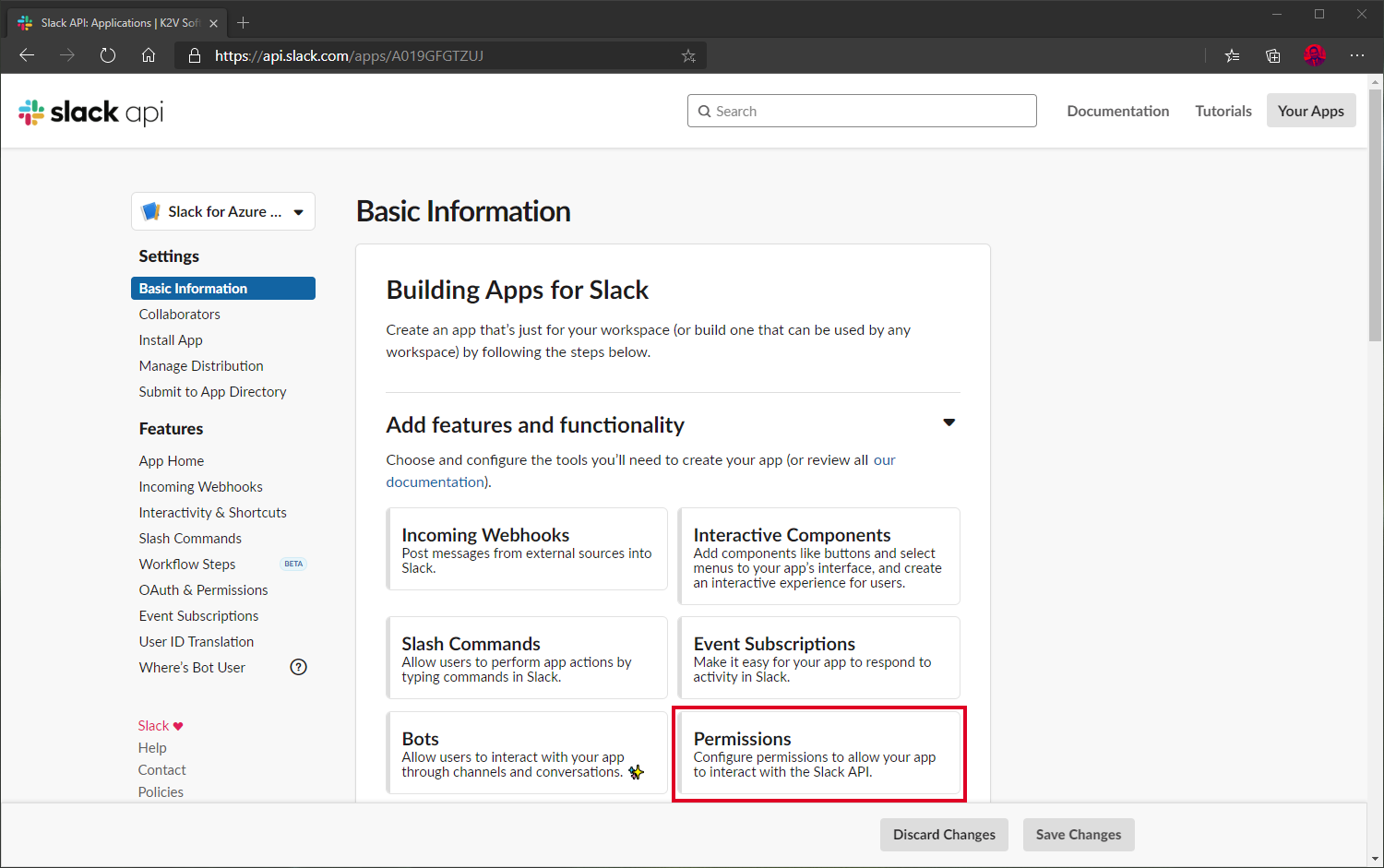
Task: Click the help icon beside Where's Bot User
Action: coord(298,667)
